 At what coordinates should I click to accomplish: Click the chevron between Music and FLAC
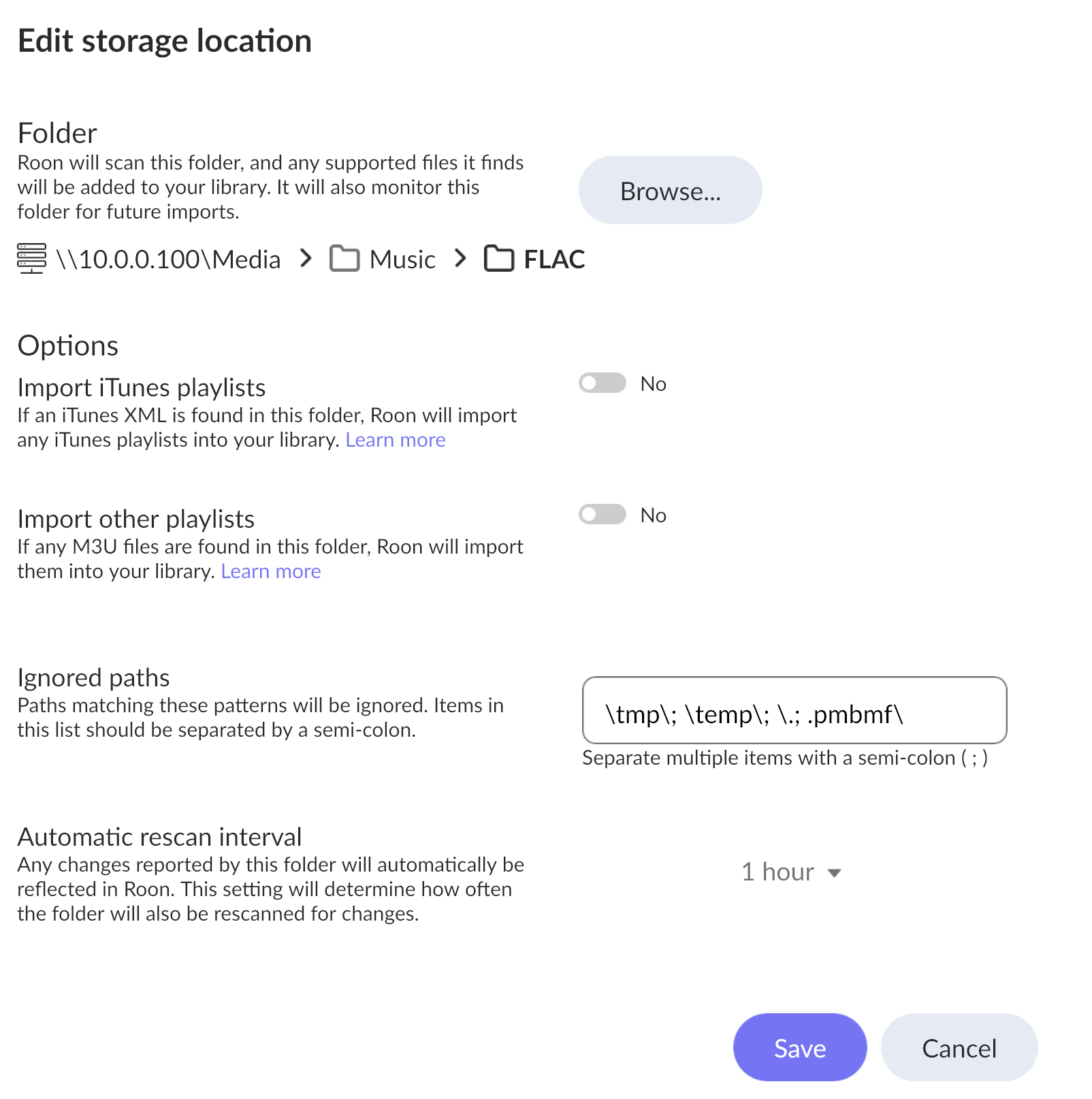[x=461, y=259]
